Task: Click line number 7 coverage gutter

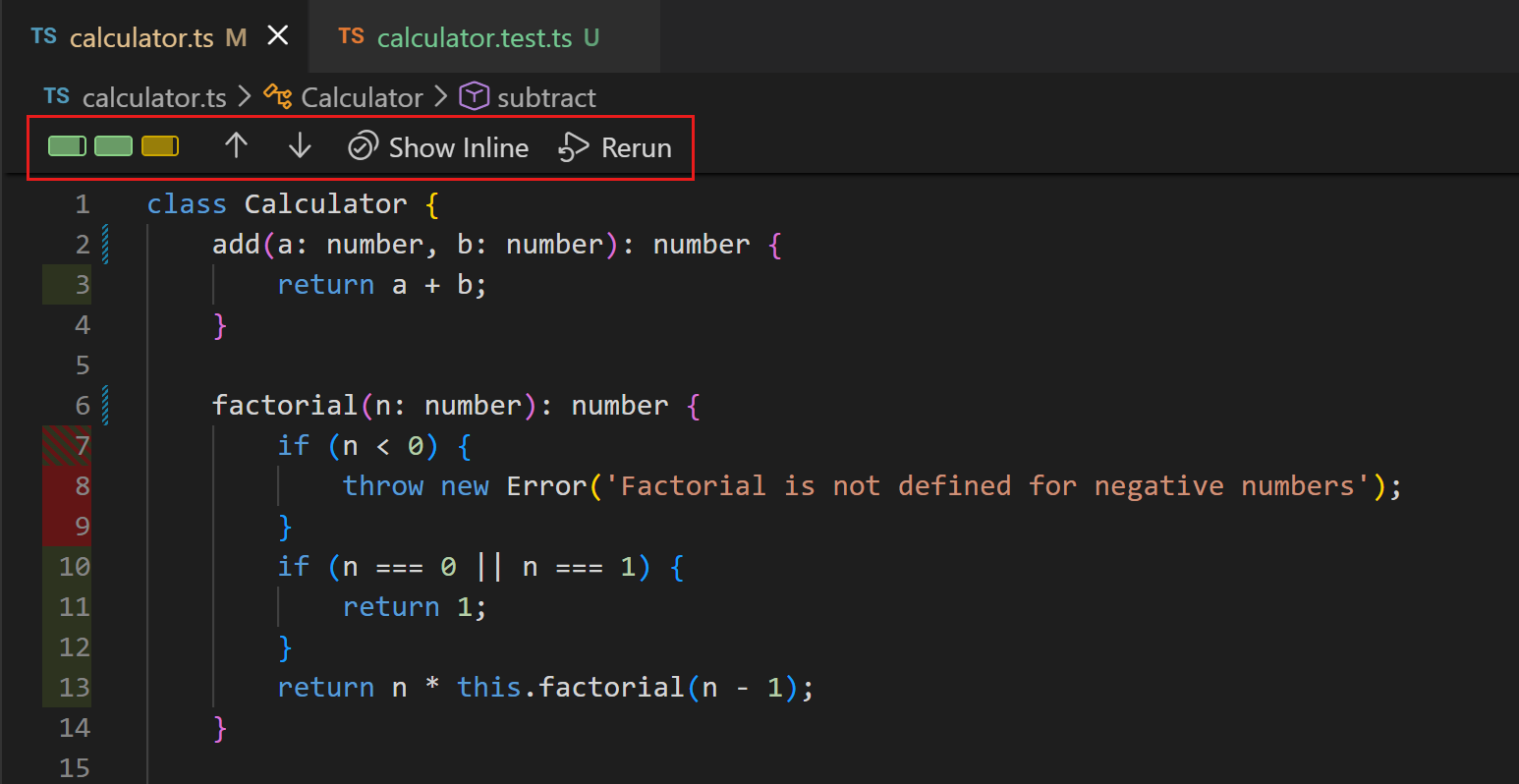Action: [x=67, y=445]
